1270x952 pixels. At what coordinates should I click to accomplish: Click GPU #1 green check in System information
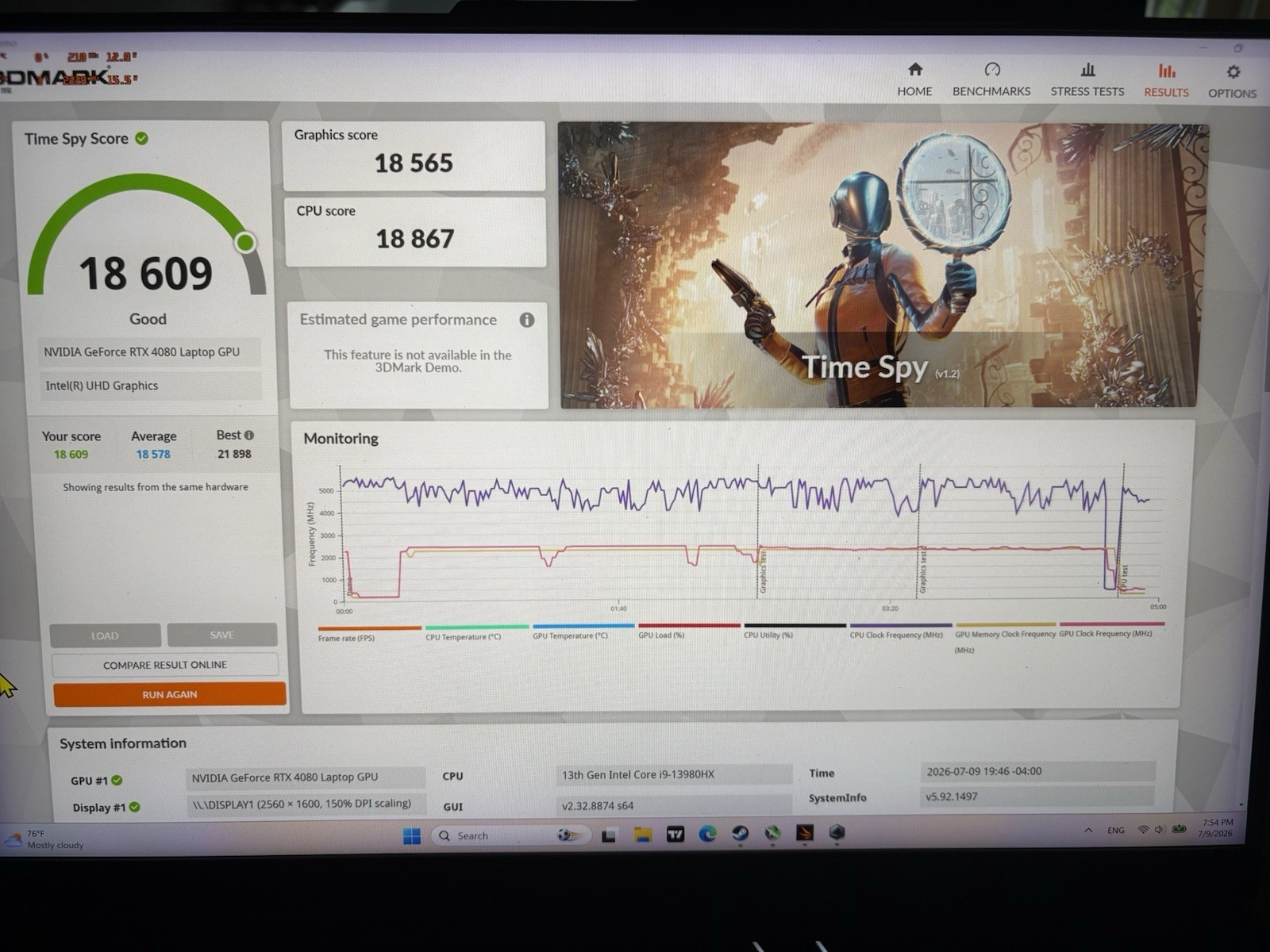click(117, 780)
